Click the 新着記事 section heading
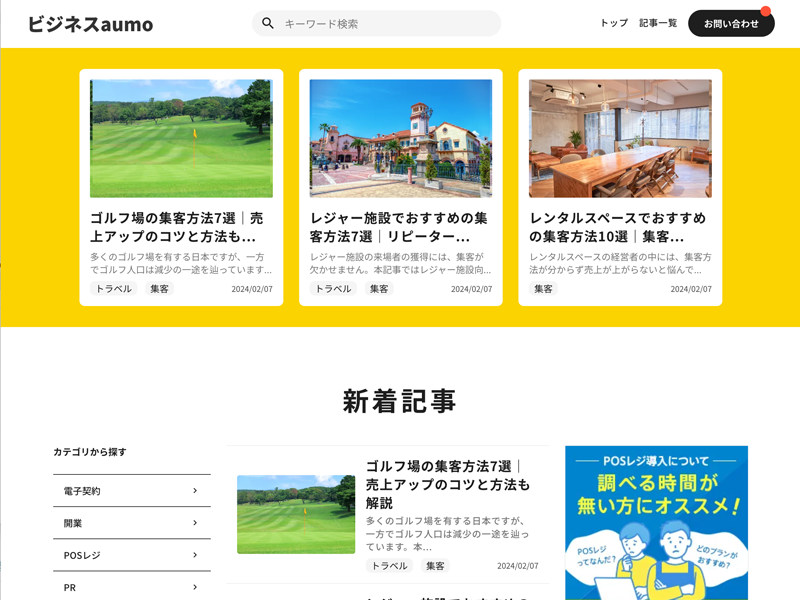The image size is (800, 600). pos(399,401)
